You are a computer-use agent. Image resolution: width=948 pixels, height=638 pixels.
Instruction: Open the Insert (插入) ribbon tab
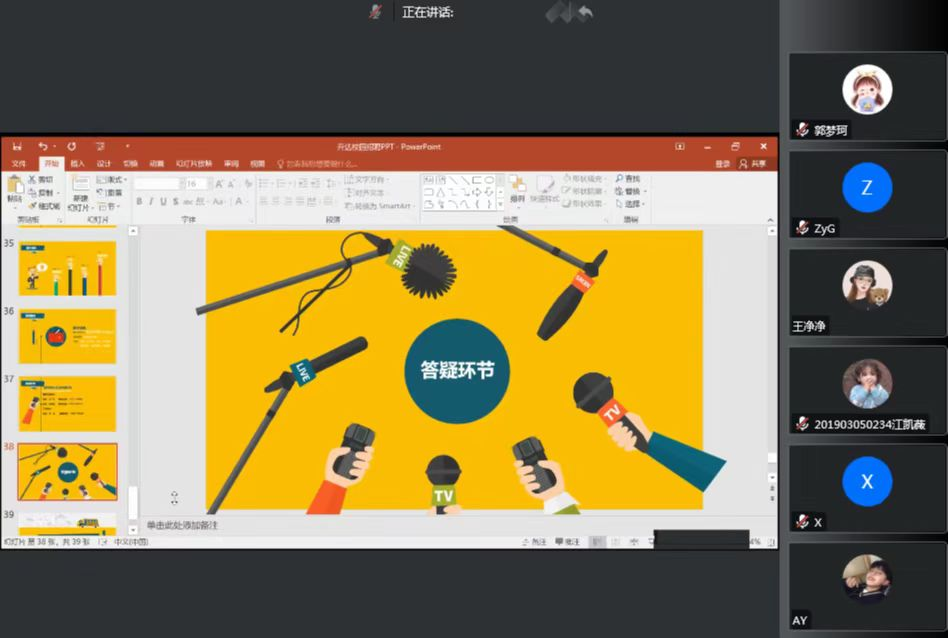(x=77, y=164)
